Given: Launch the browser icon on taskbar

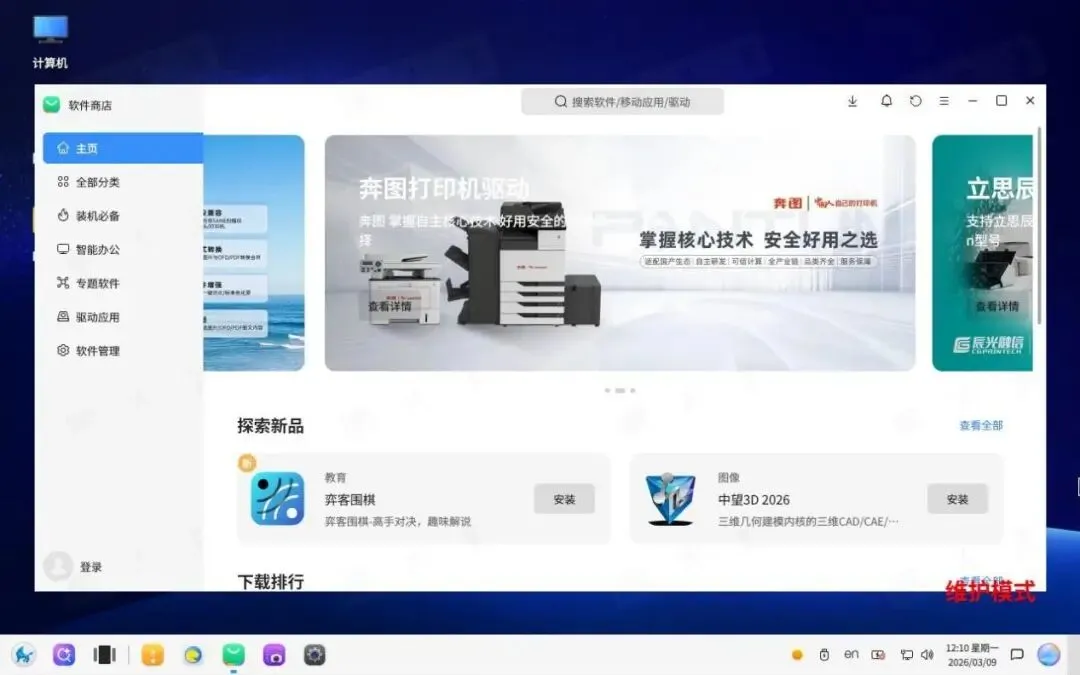Looking at the screenshot, I should (x=193, y=654).
